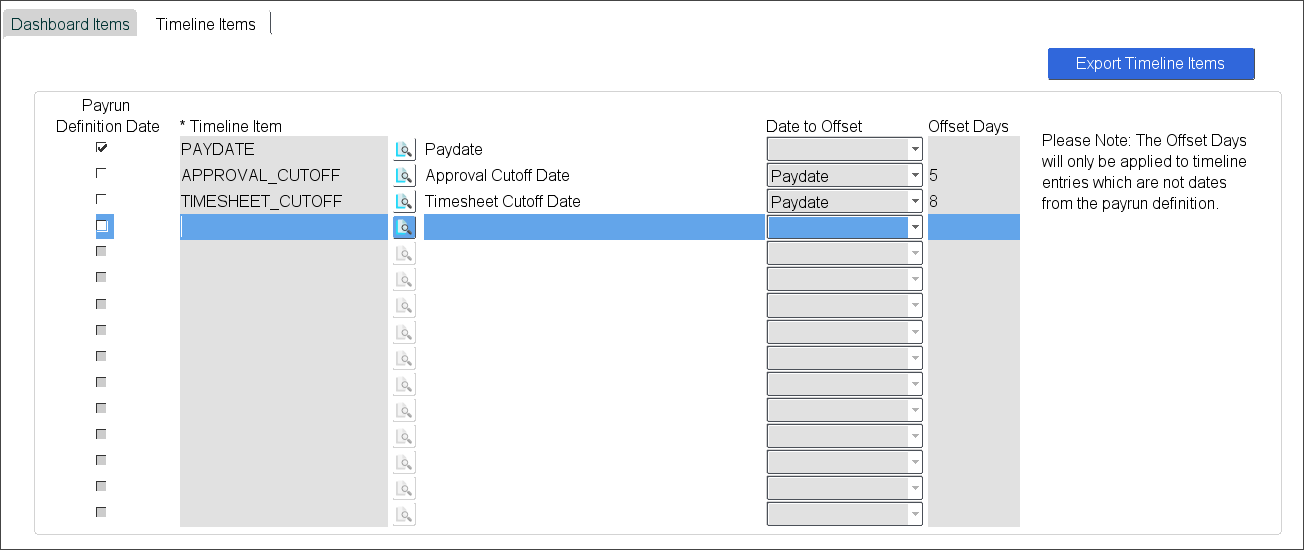
Task: Click the PAYDATE timeline item field
Action: (283, 150)
